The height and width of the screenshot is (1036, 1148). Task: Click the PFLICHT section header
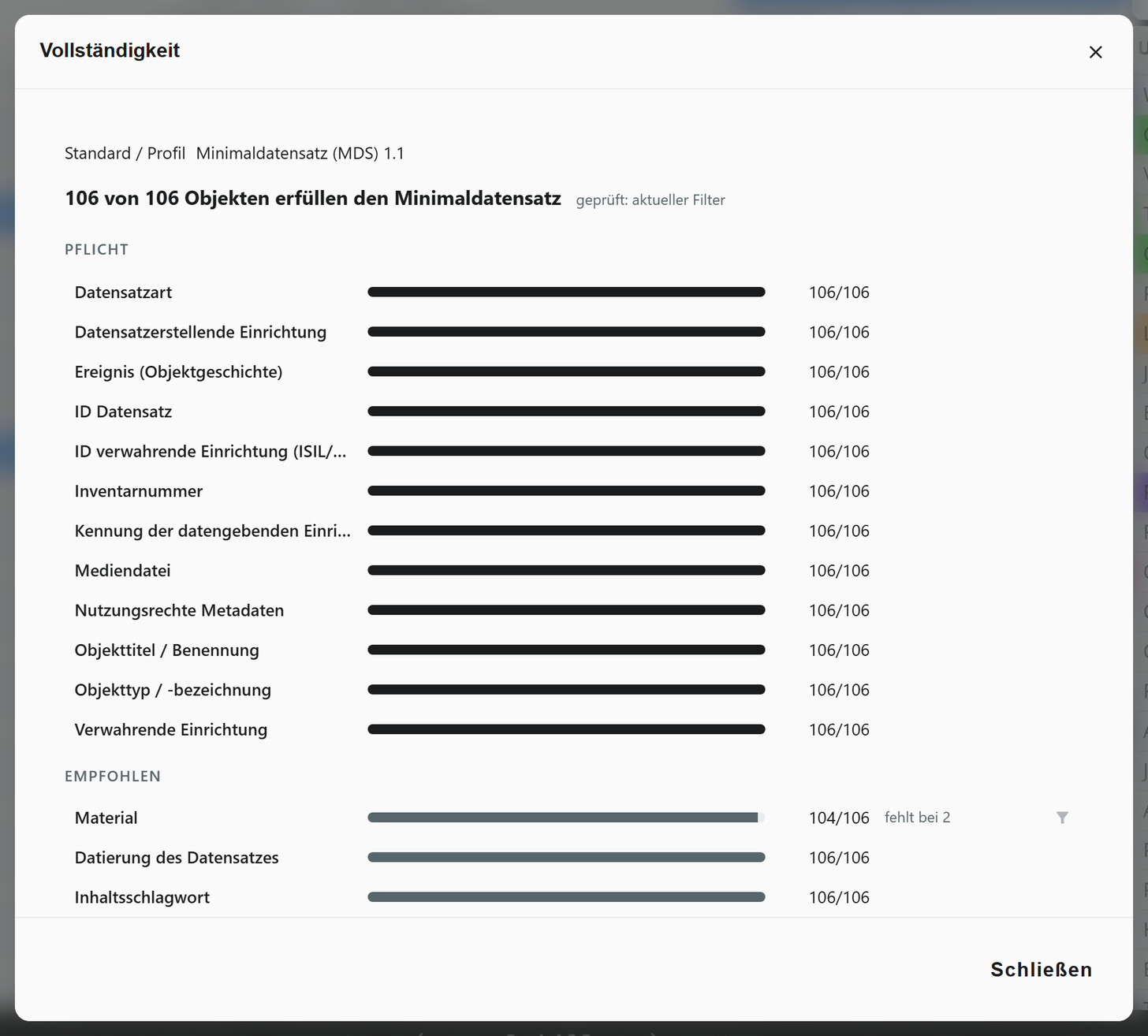[96, 250]
